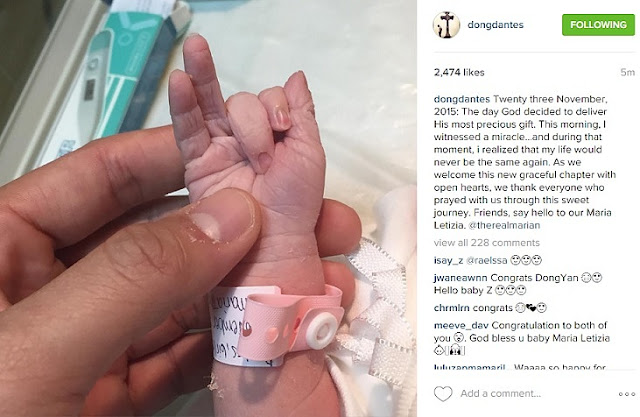This screenshot has height=417, width=640.
Task: Open dongdantes username in the caption
Action: click(462, 99)
